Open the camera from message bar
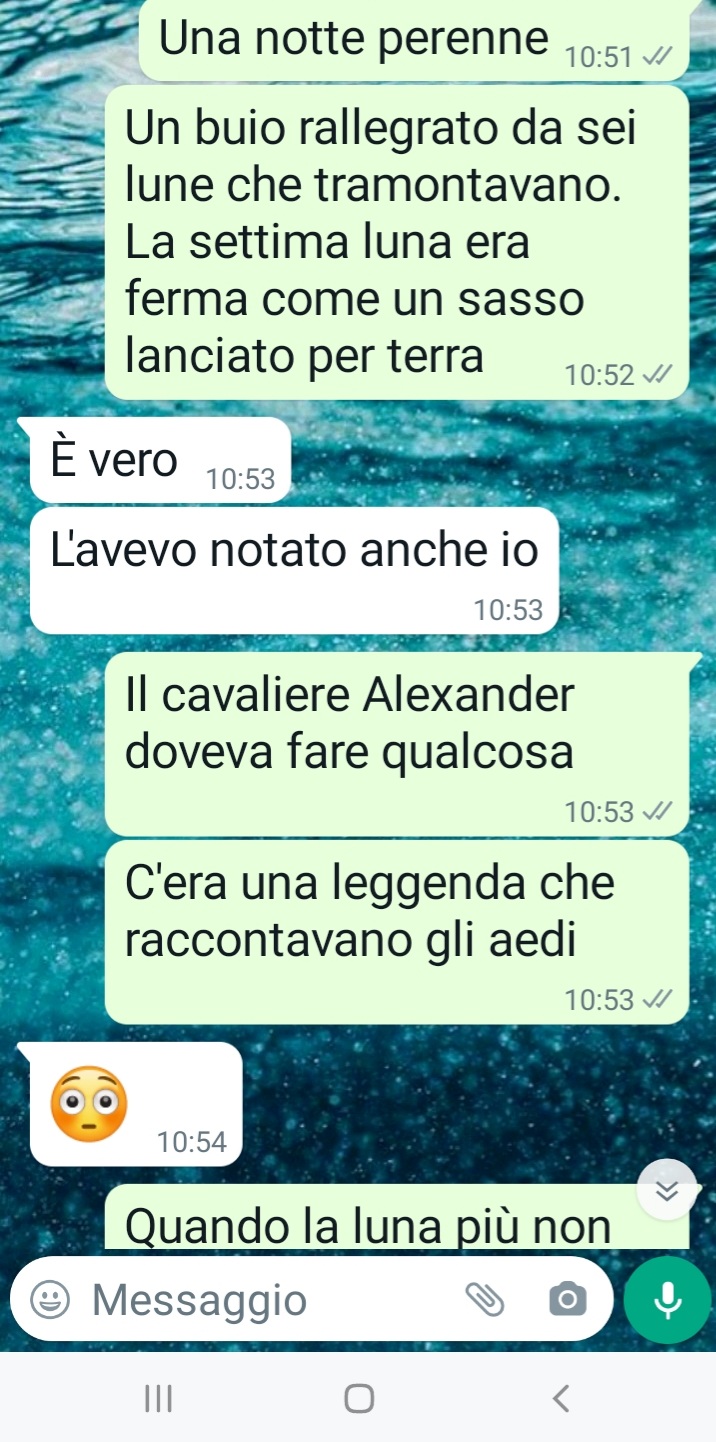The image size is (716, 1442). point(567,1300)
